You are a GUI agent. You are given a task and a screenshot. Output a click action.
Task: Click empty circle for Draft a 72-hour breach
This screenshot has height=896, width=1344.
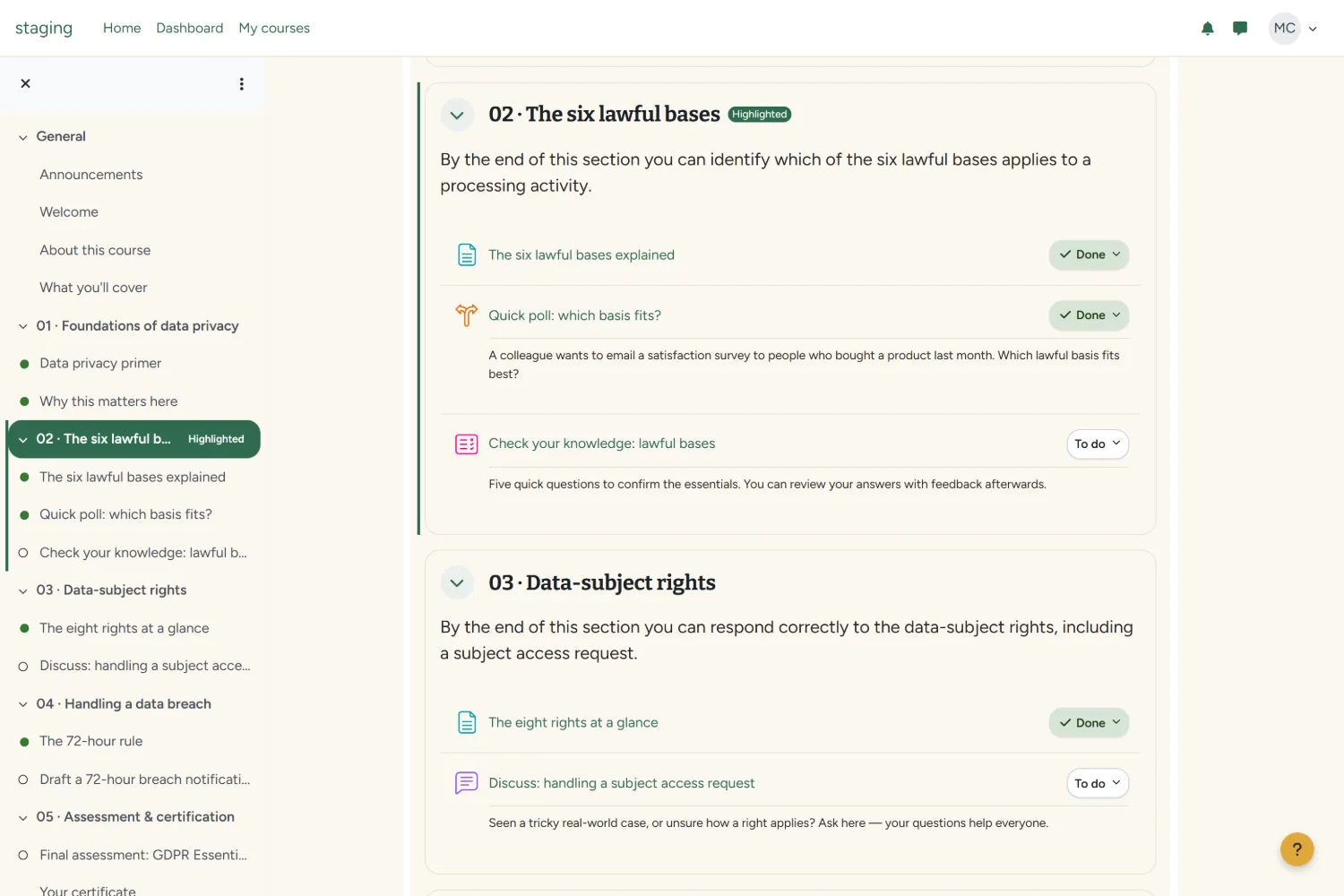(x=23, y=780)
